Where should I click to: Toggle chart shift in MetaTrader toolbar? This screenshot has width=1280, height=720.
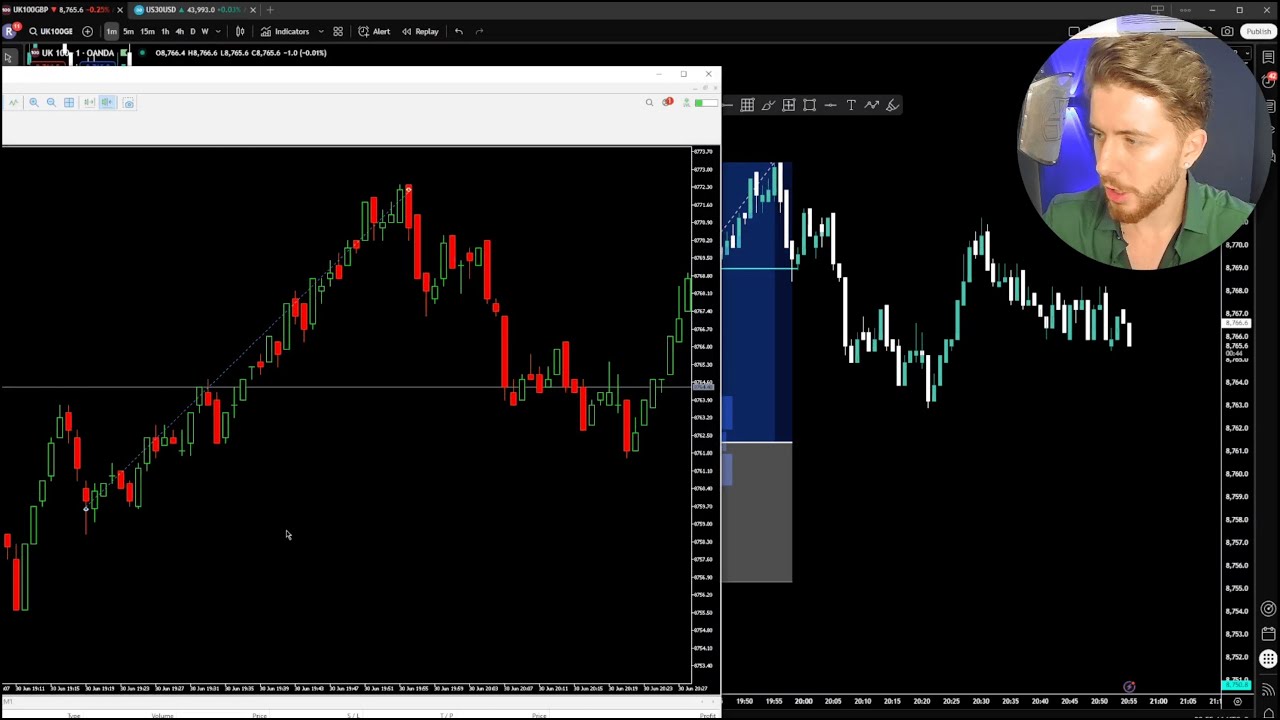pos(107,103)
